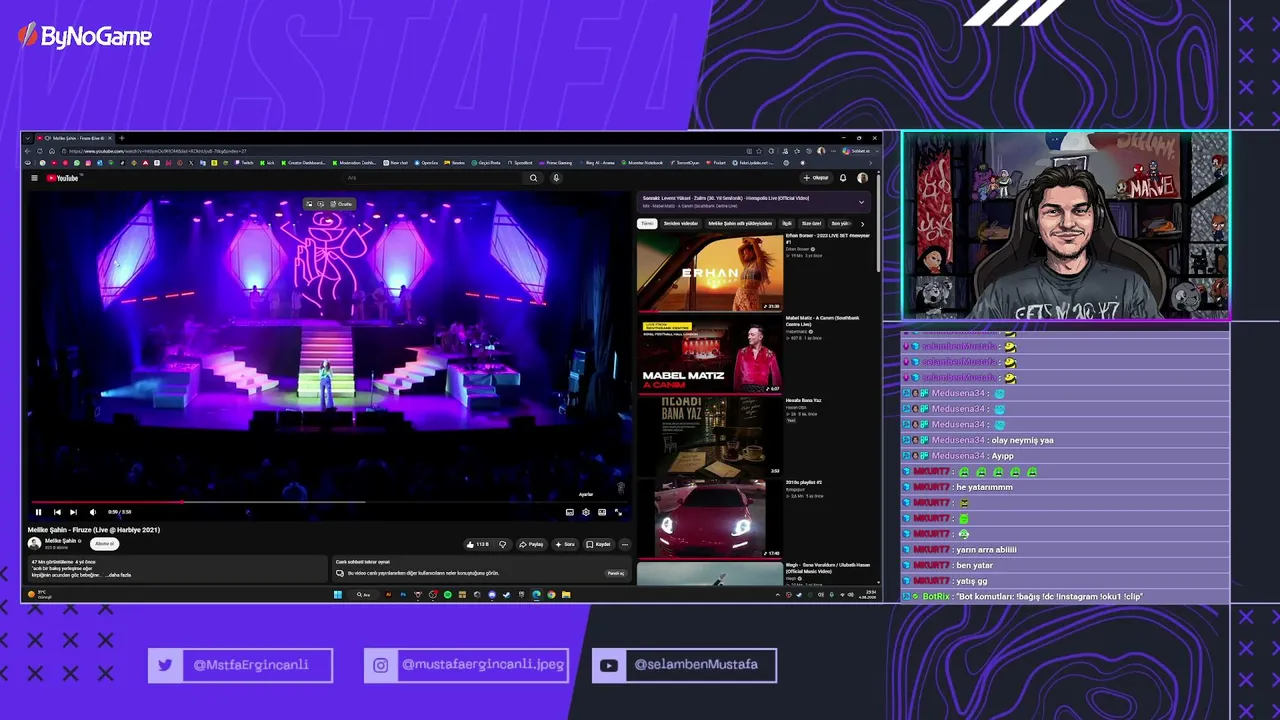1280x720 pixels.
Task: Select the Tümü filter chip
Action: [x=647, y=224]
